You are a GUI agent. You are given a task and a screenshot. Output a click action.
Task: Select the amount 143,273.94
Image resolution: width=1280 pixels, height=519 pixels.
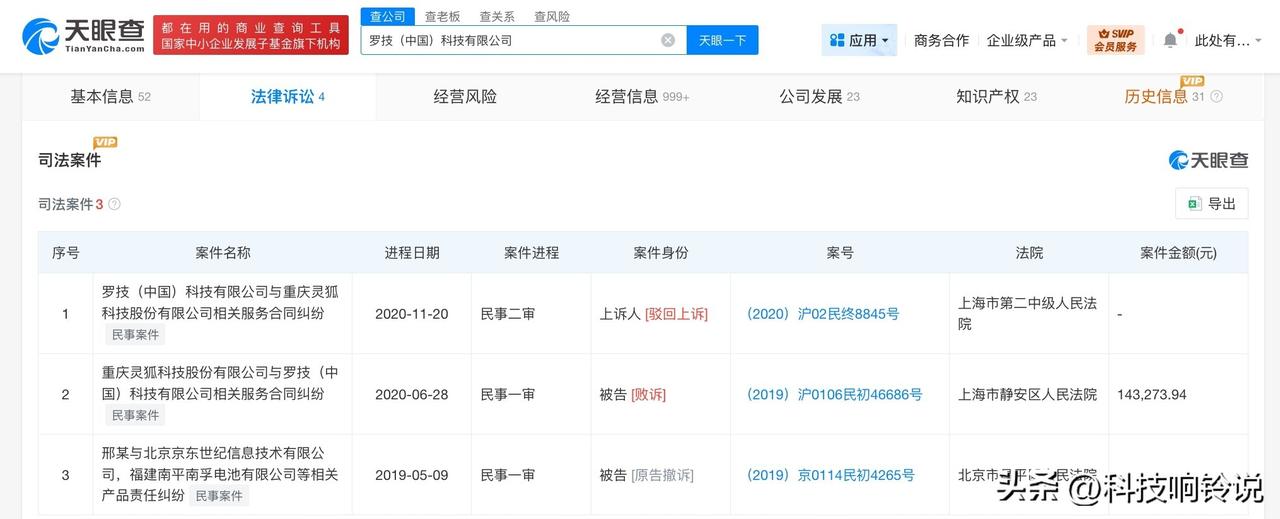[x=1152, y=395]
